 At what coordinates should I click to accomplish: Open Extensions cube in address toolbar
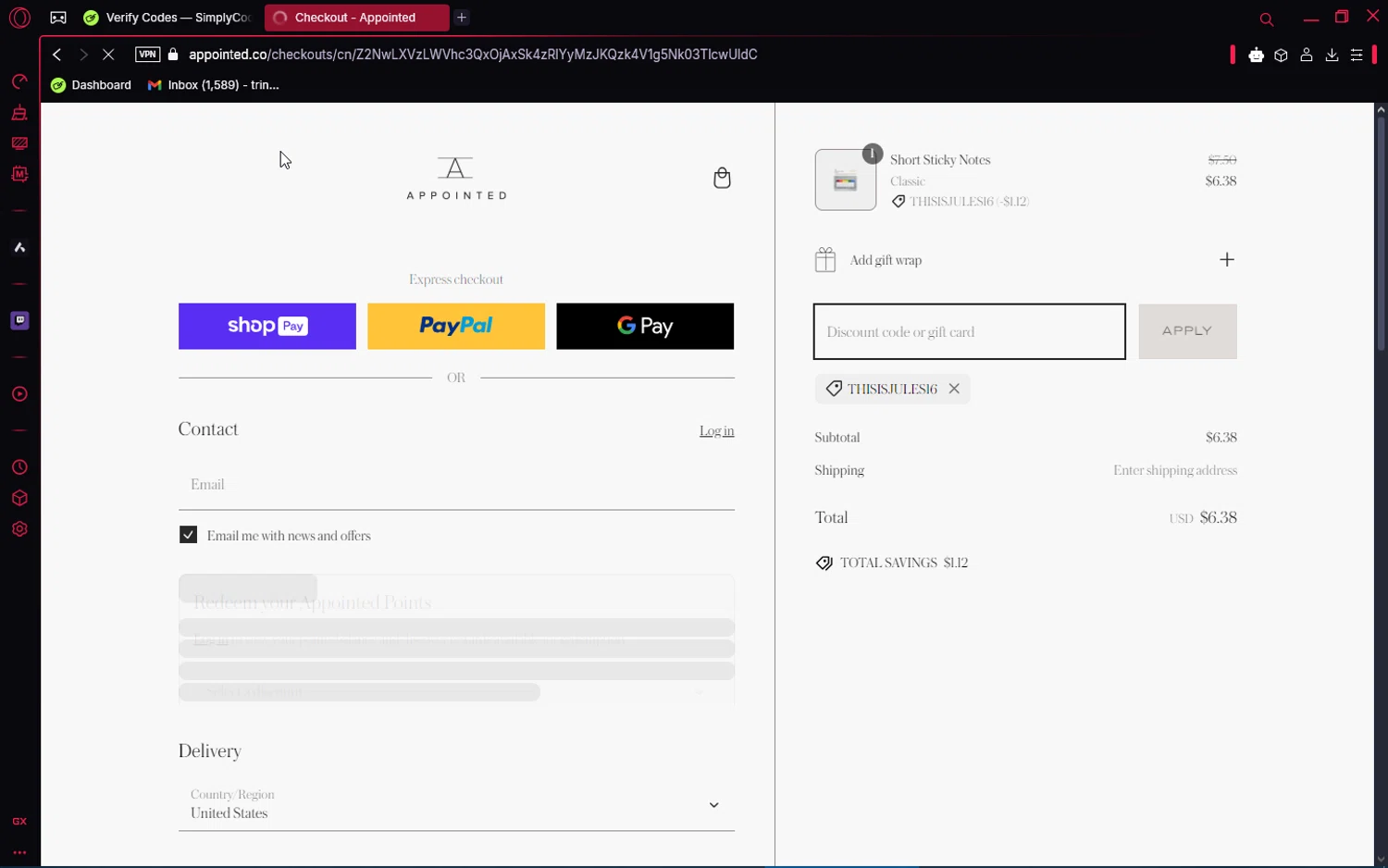(x=1281, y=56)
